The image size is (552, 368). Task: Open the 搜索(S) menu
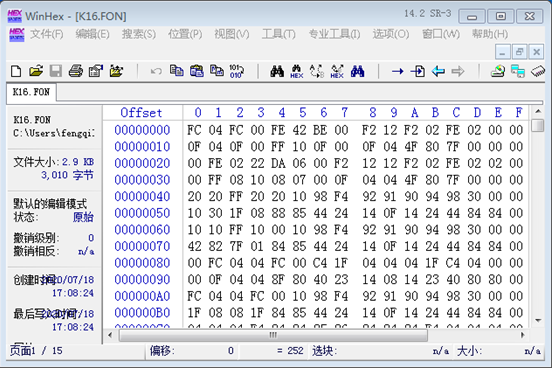pos(139,34)
